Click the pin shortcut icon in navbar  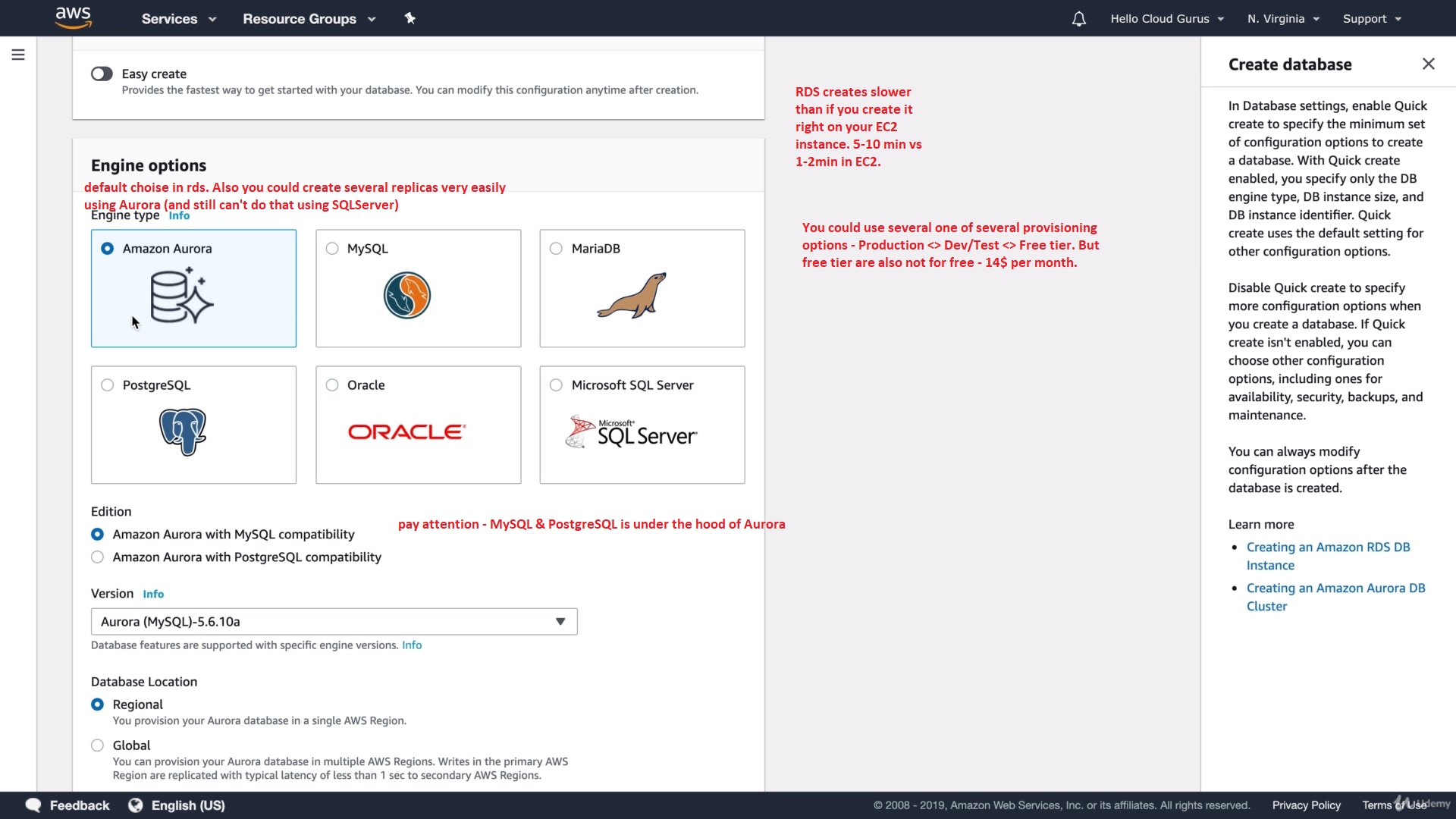pos(409,18)
